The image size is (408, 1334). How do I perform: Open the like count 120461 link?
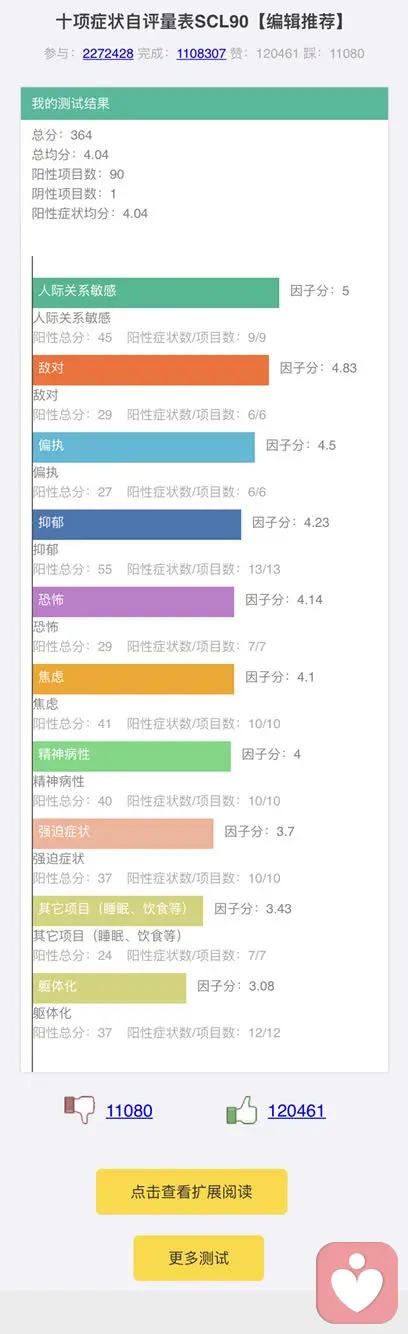click(297, 1111)
